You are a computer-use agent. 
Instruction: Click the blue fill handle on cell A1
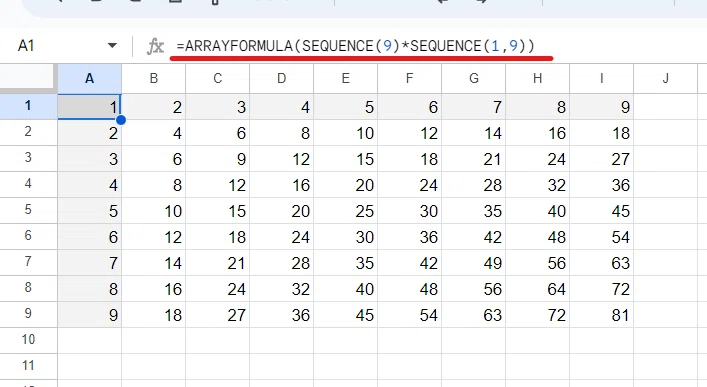pyautogui.click(x=120, y=120)
